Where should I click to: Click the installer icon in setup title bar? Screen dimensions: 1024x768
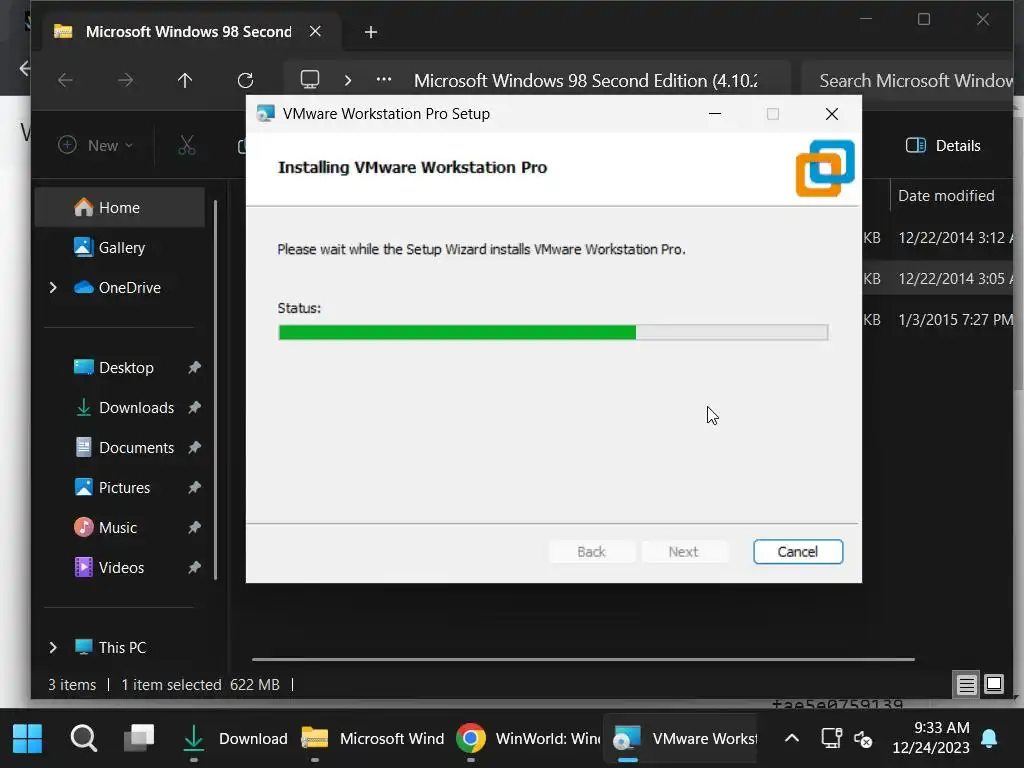click(265, 114)
